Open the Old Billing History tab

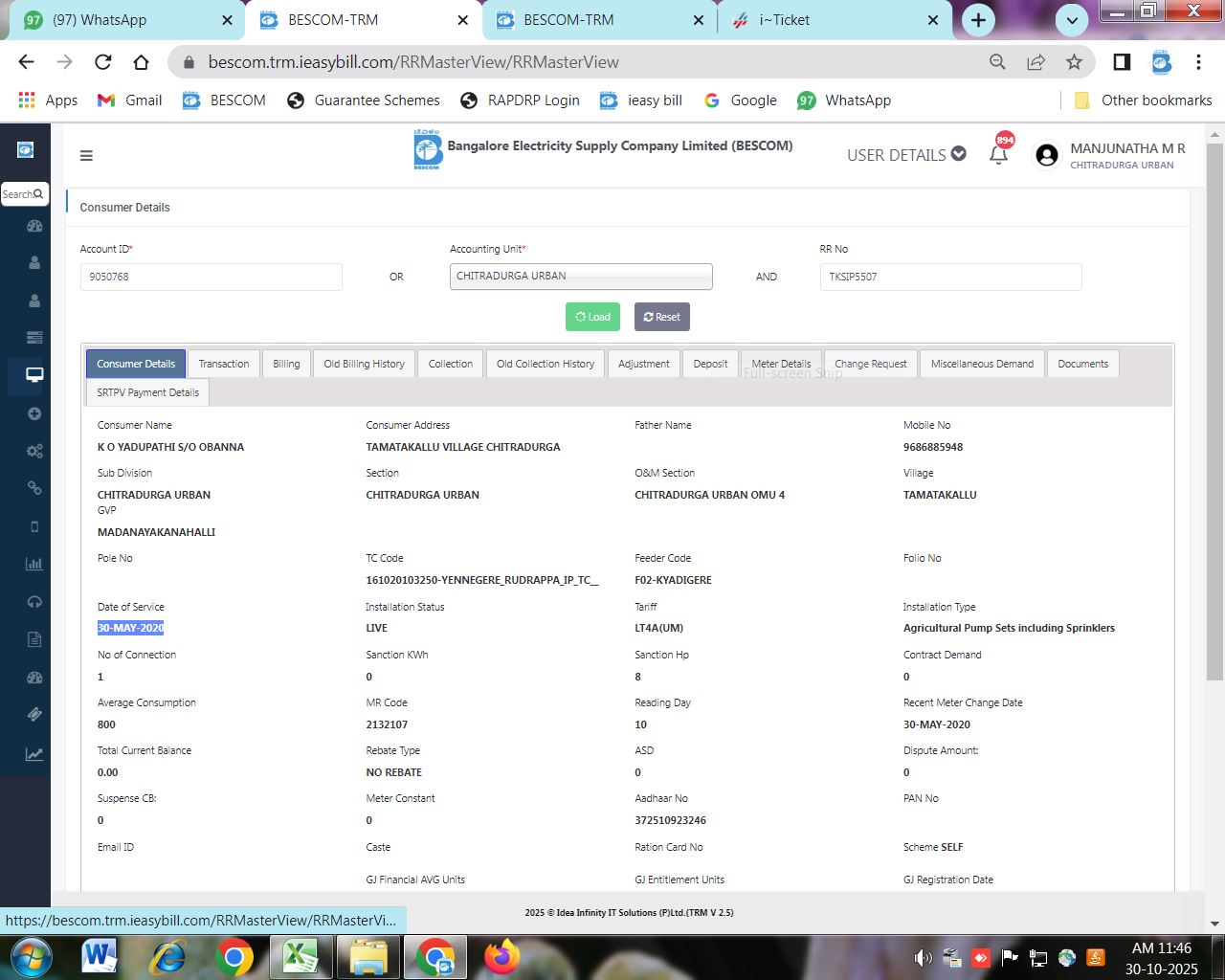364,364
